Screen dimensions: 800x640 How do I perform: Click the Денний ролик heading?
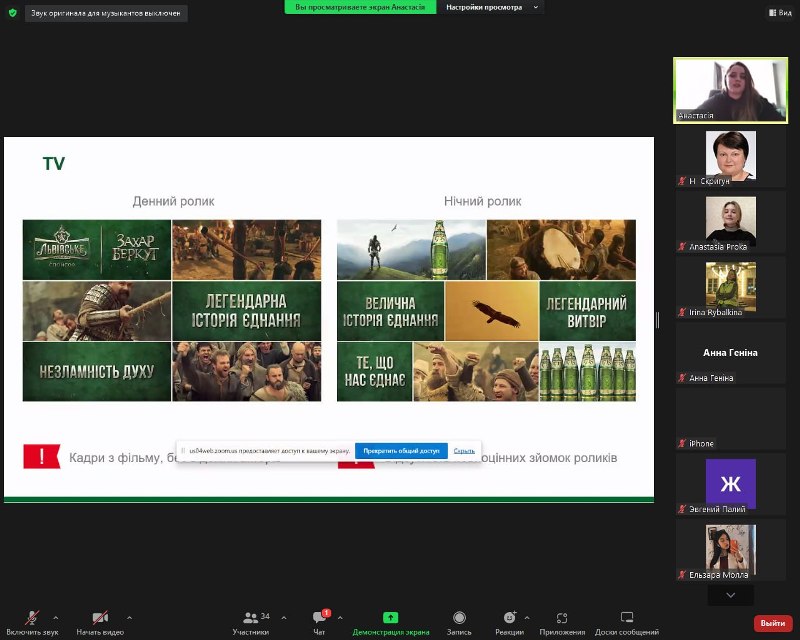173,201
